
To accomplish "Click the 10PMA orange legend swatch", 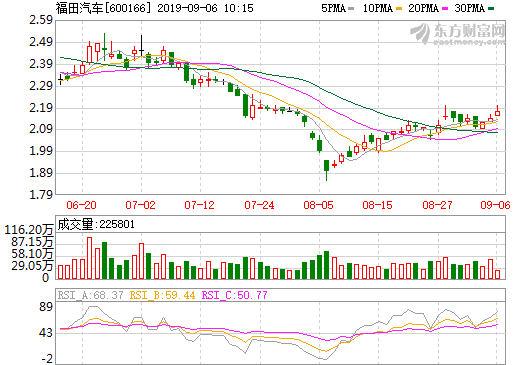I will tap(399, 8).
